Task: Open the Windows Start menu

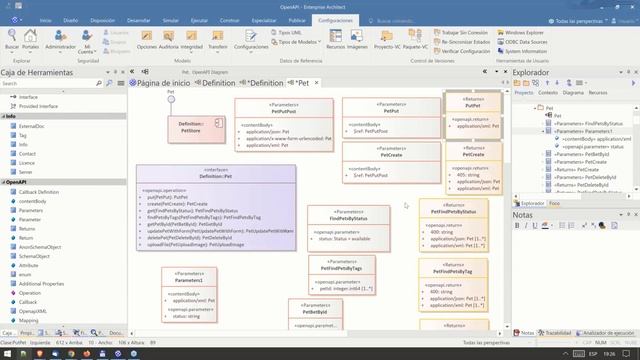Action: point(7,353)
